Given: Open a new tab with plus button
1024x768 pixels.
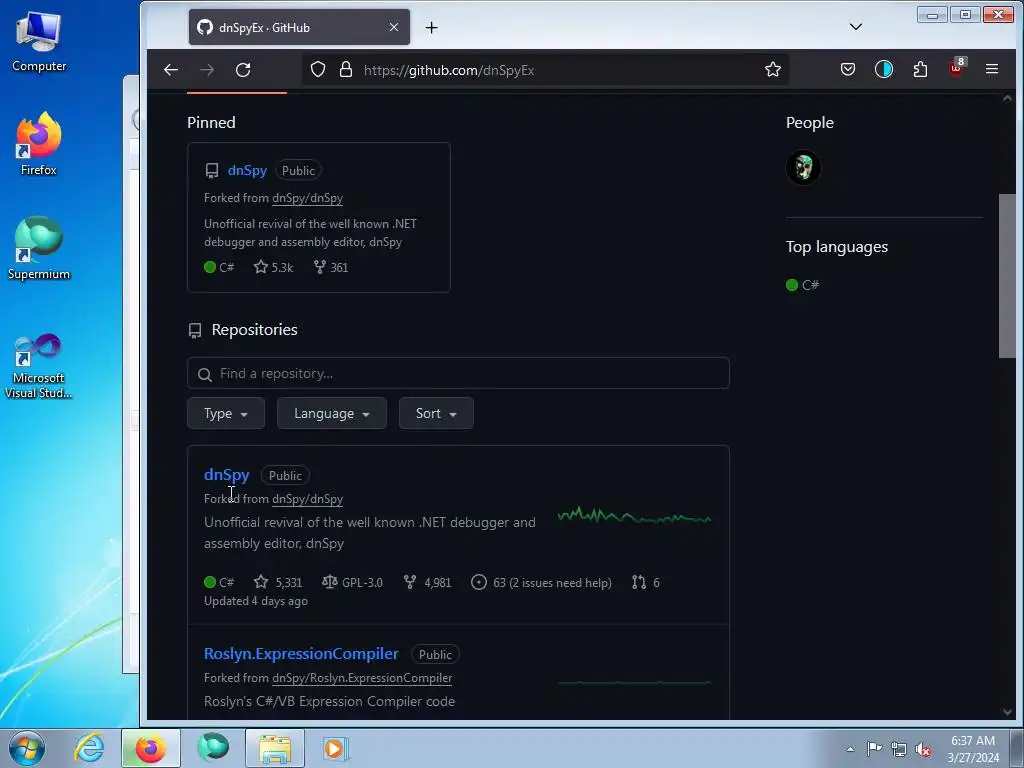Looking at the screenshot, I should (432, 27).
